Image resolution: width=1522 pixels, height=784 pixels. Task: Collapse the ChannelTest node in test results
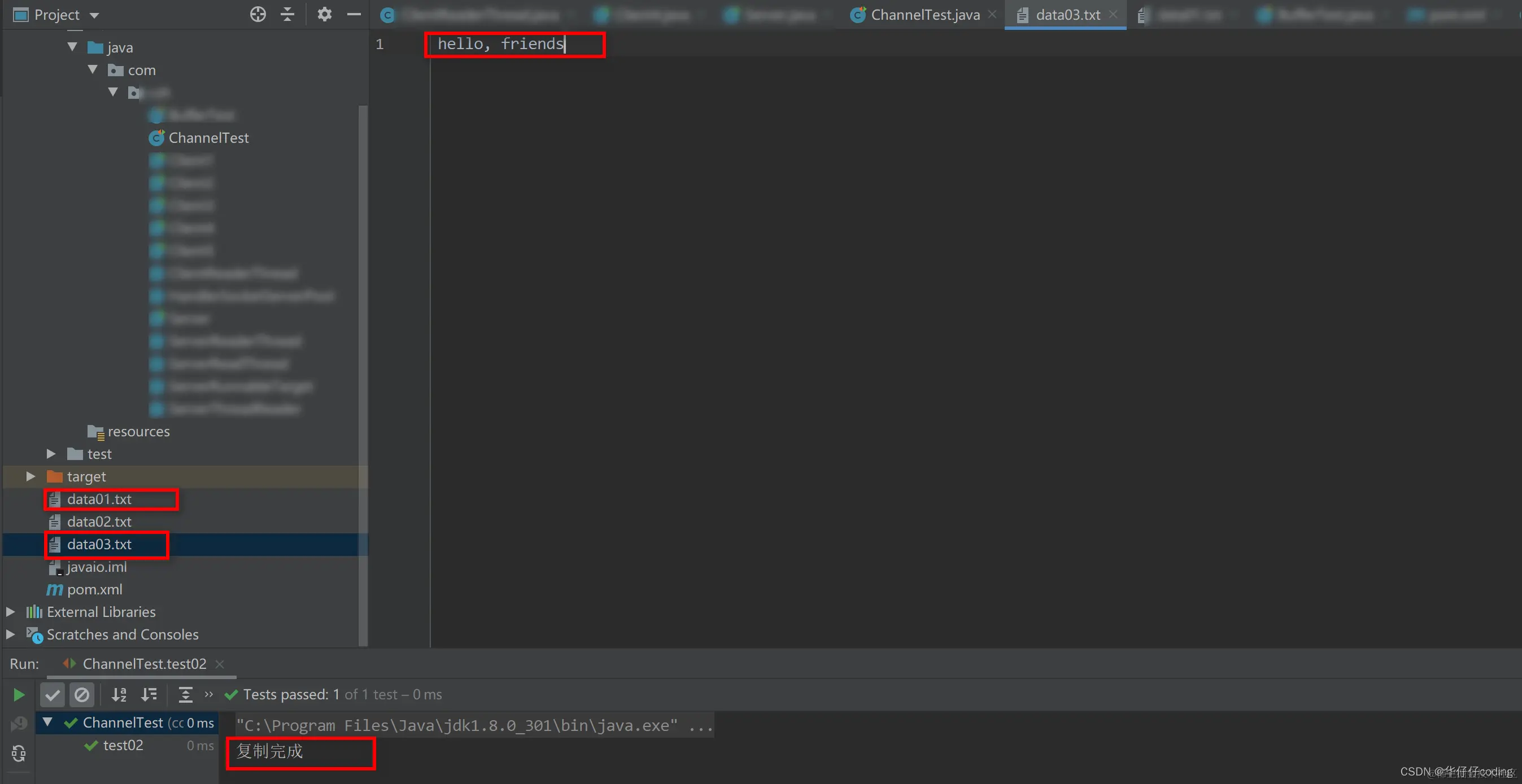point(48,722)
